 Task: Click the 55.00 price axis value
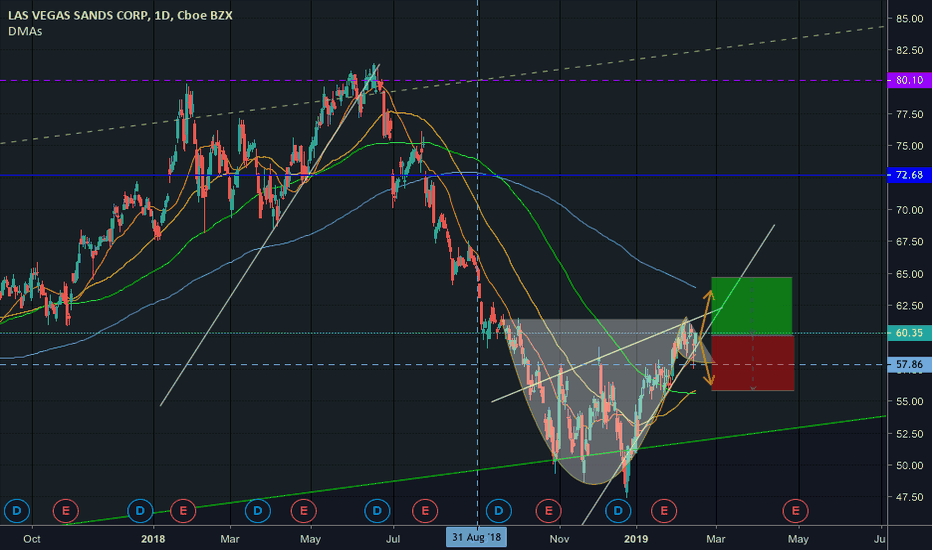click(909, 401)
